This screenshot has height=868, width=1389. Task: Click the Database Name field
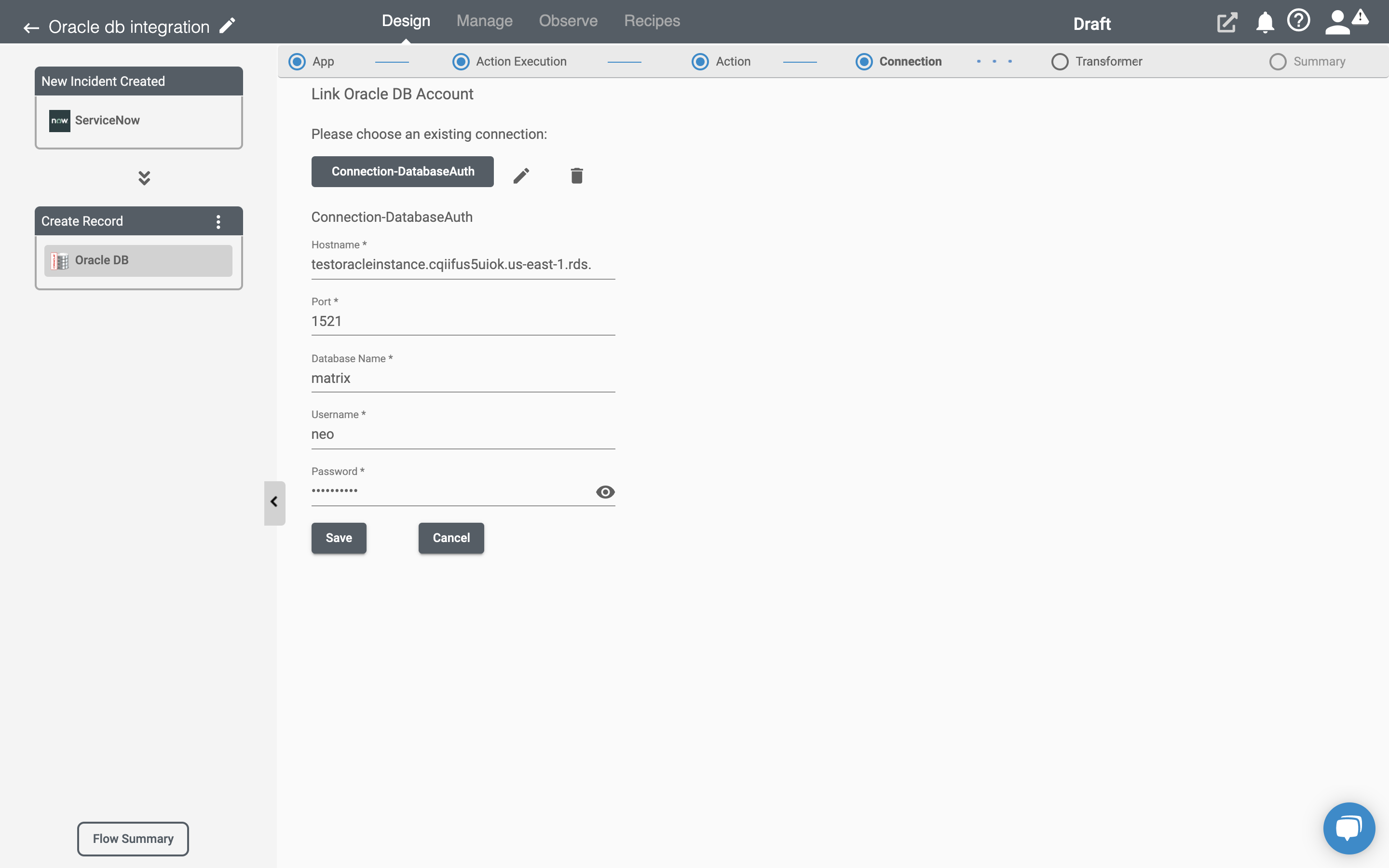click(463, 379)
